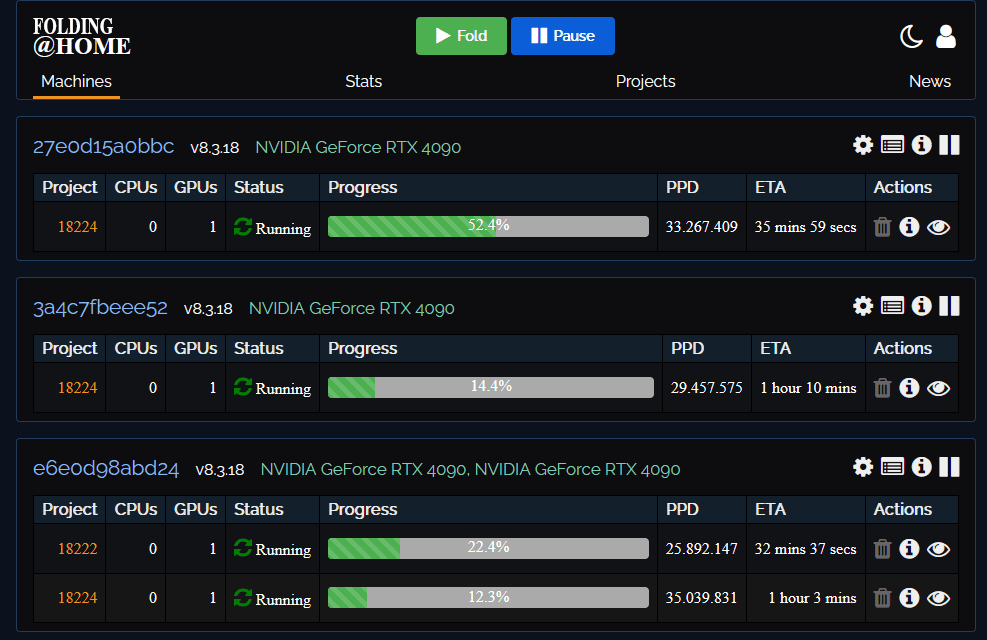The image size is (987, 640).
Task: Switch to the News tab
Action: tap(930, 81)
